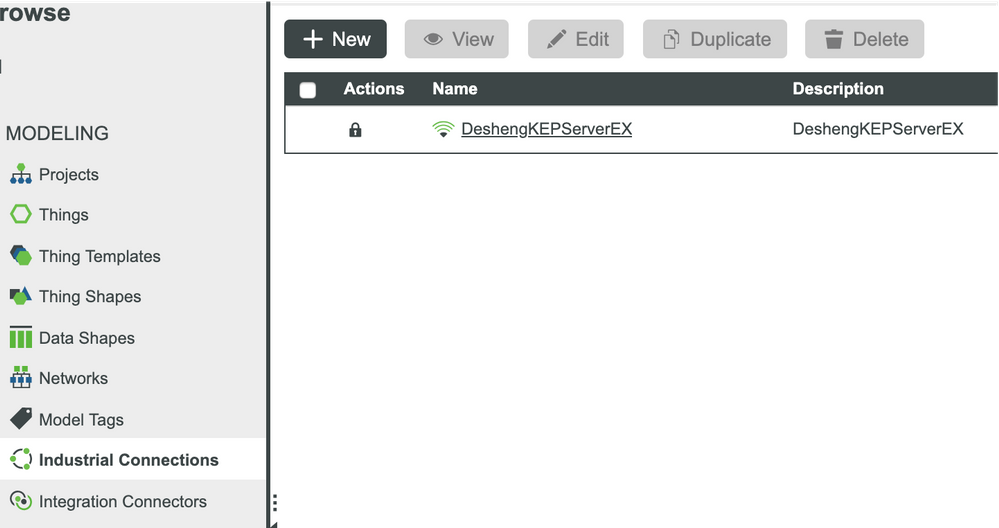Click the View button
This screenshot has width=999, height=528.
pos(457,39)
